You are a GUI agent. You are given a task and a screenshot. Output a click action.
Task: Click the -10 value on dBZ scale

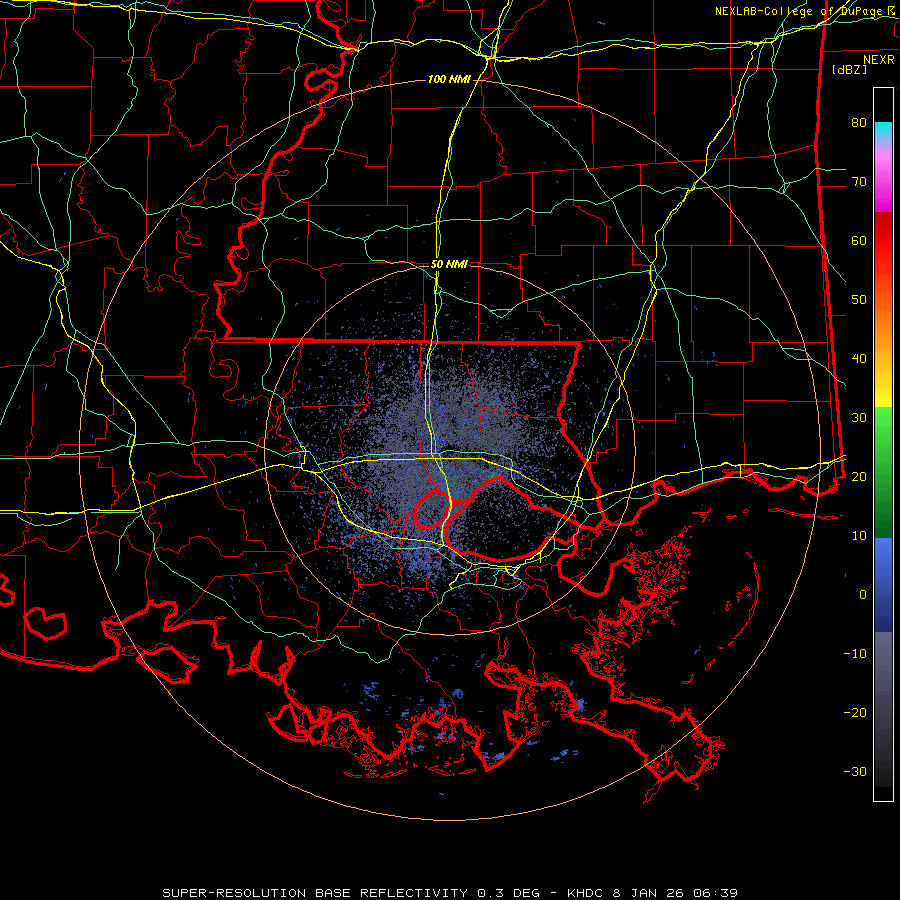pyautogui.click(x=855, y=653)
